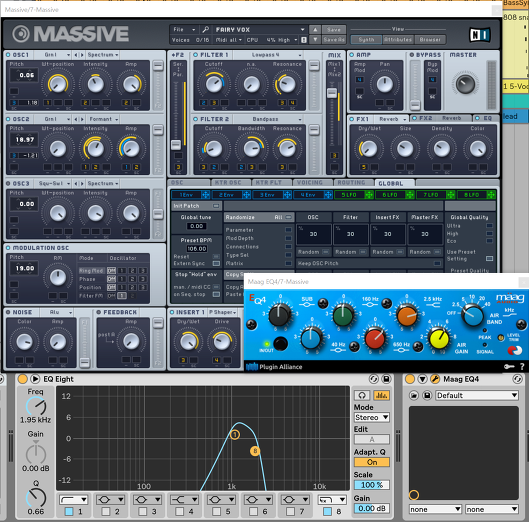Click EQ Eight spectrum analyzer icon

coord(381,395)
